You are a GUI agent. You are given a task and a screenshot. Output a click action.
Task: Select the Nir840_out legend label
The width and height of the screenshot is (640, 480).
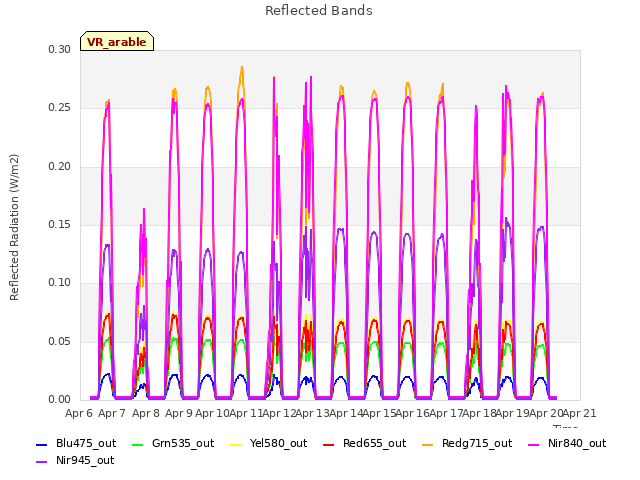(x=577, y=444)
